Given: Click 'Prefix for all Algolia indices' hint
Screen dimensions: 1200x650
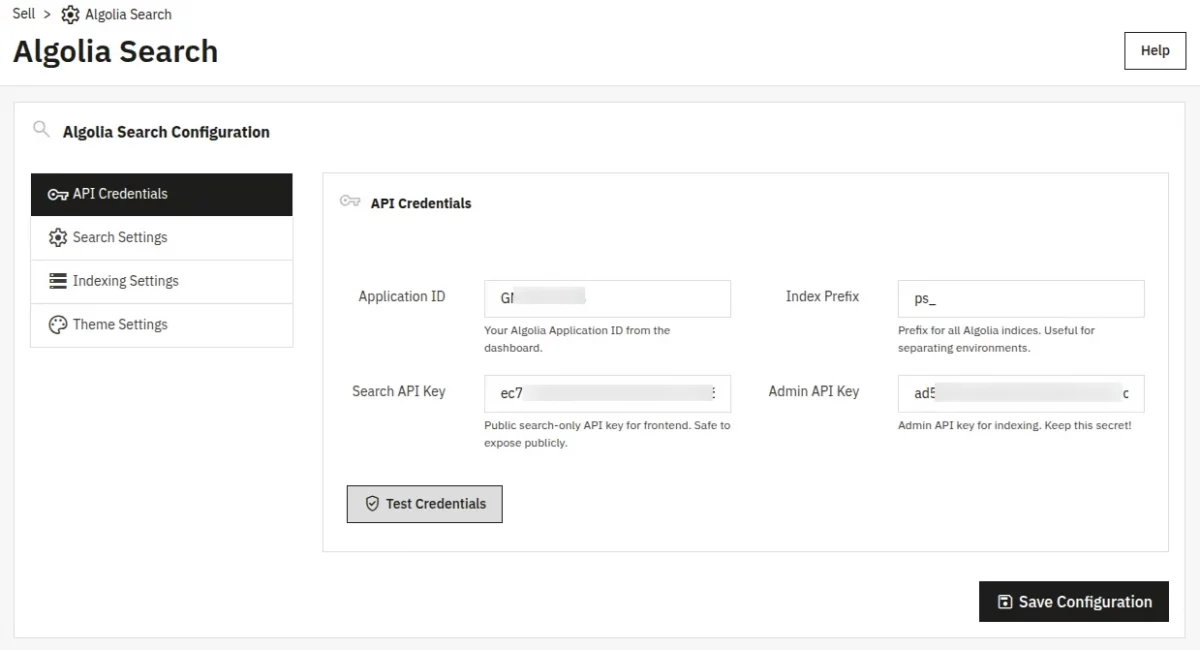Looking at the screenshot, I should tap(996, 339).
